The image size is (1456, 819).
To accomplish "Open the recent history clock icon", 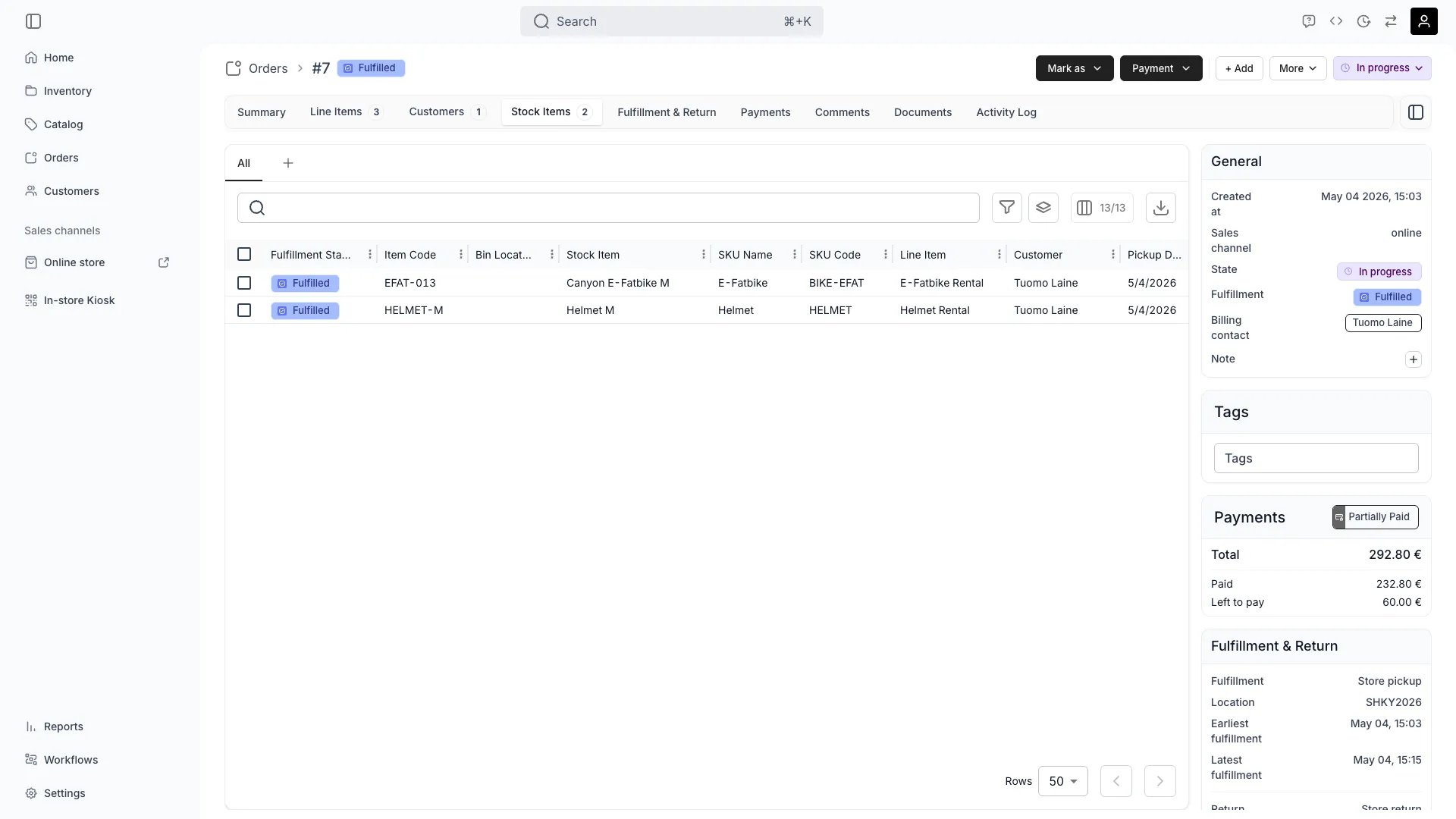I will pyautogui.click(x=1363, y=21).
